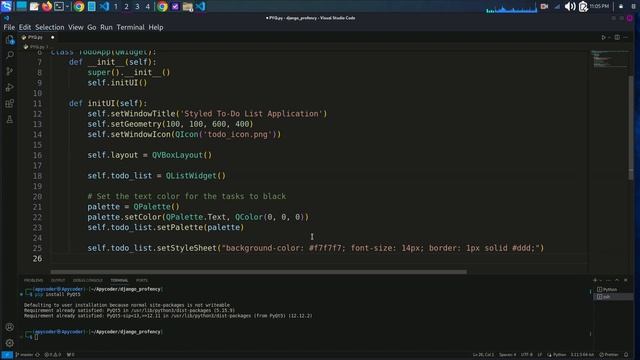Switch to workspace 2 in the taskbar

click(126, 7)
